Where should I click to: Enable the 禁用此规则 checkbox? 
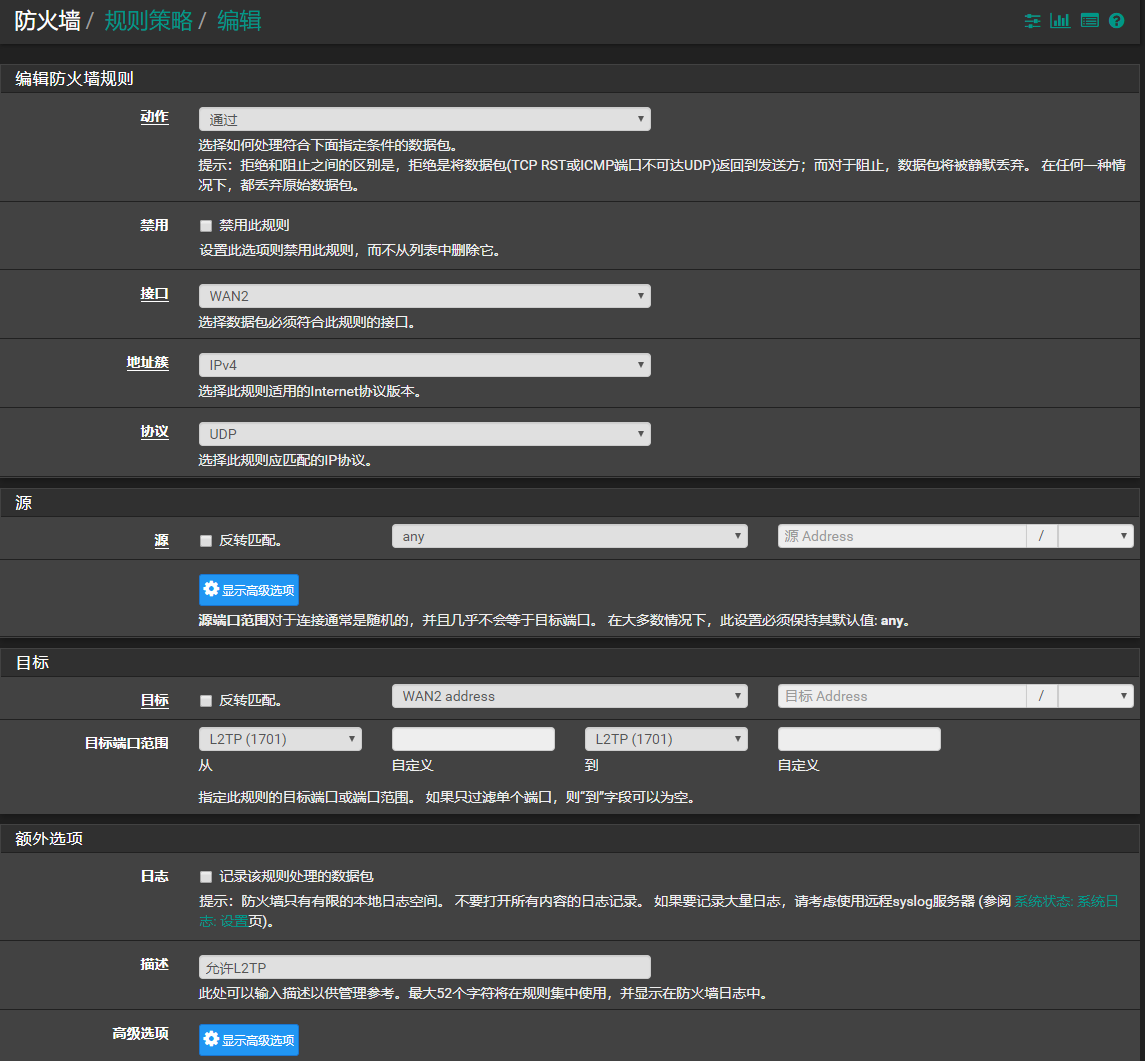[x=206, y=226]
